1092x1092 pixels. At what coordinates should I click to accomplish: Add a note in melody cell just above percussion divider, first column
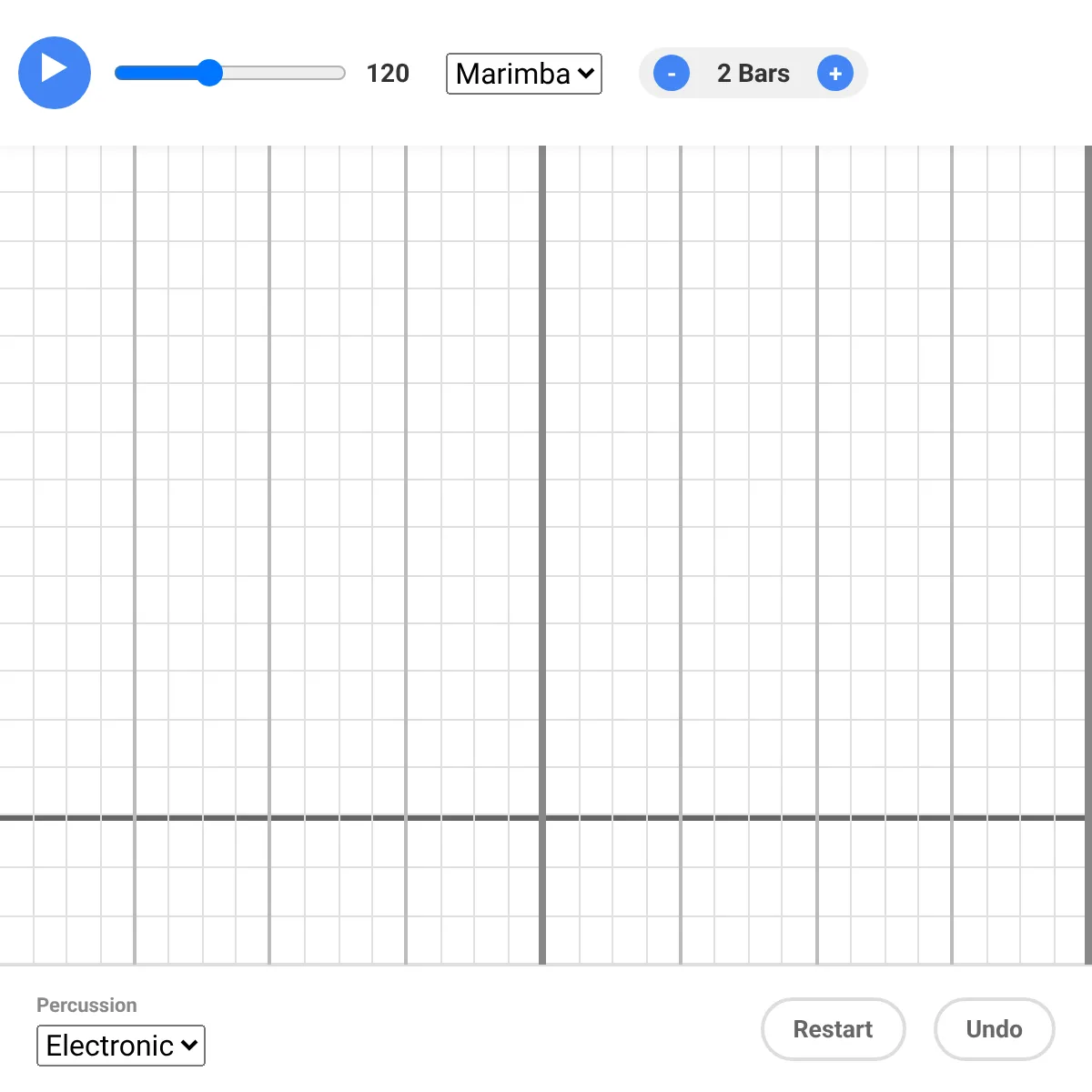click(x=16, y=792)
